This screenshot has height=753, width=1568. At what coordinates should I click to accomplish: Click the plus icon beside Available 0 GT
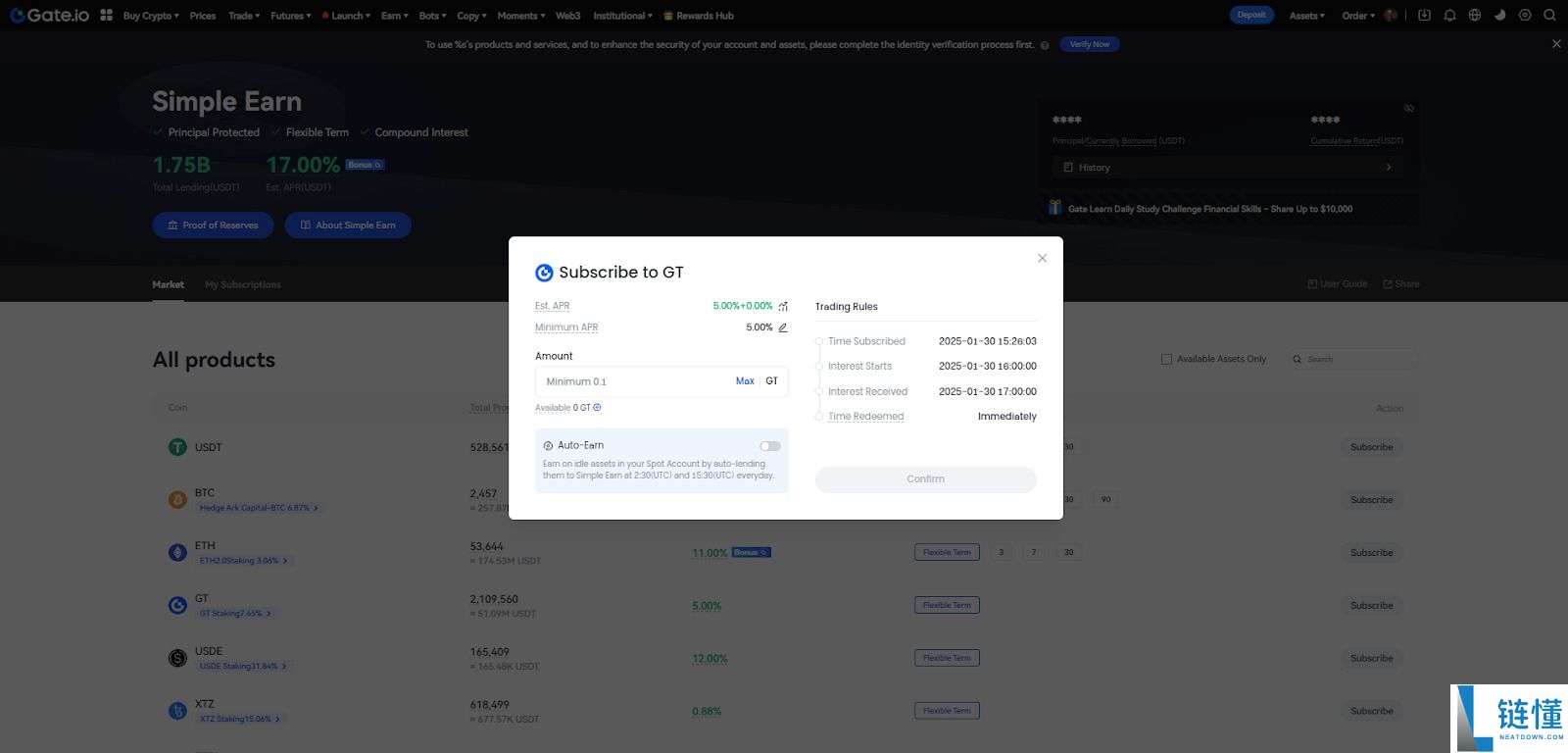597,408
